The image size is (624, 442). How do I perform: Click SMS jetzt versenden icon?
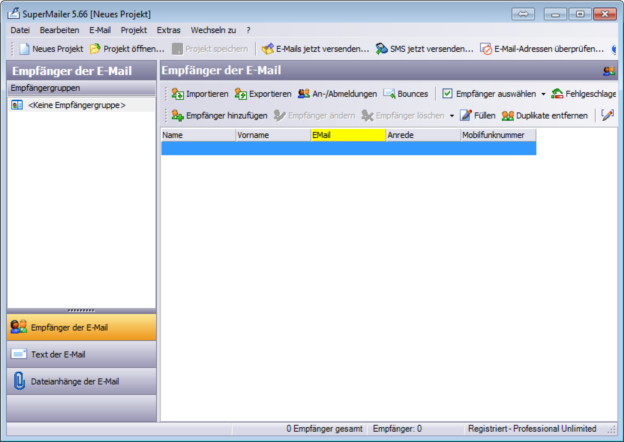click(x=382, y=49)
